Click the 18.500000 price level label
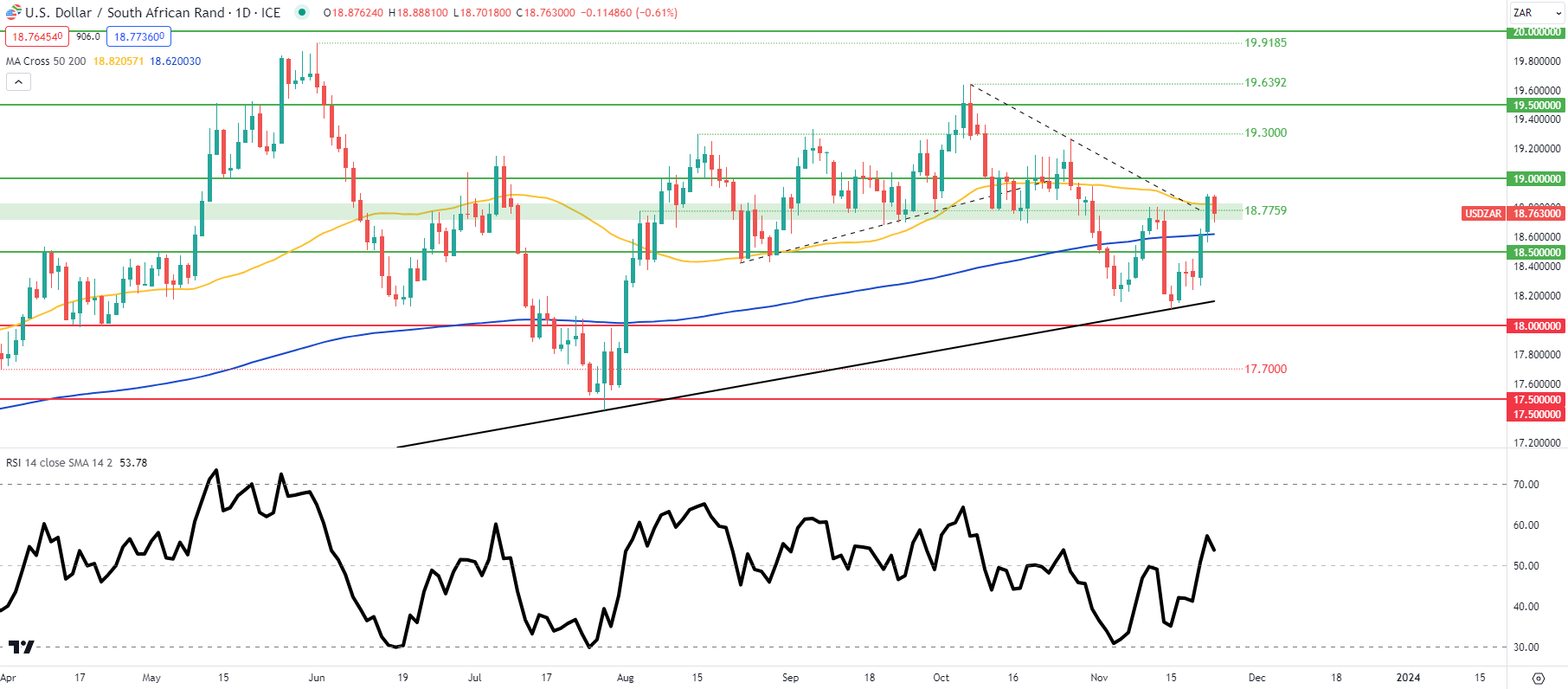The height and width of the screenshot is (689, 1568). (1537, 252)
